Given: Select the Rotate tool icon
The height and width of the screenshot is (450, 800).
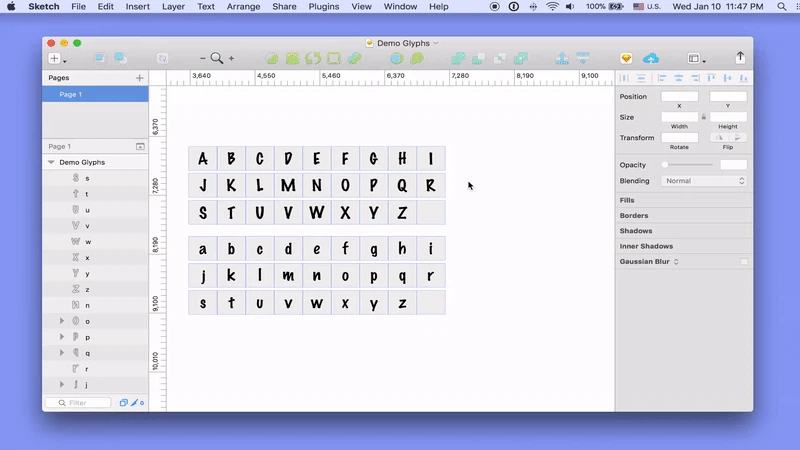Looking at the screenshot, I should pos(313,58).
